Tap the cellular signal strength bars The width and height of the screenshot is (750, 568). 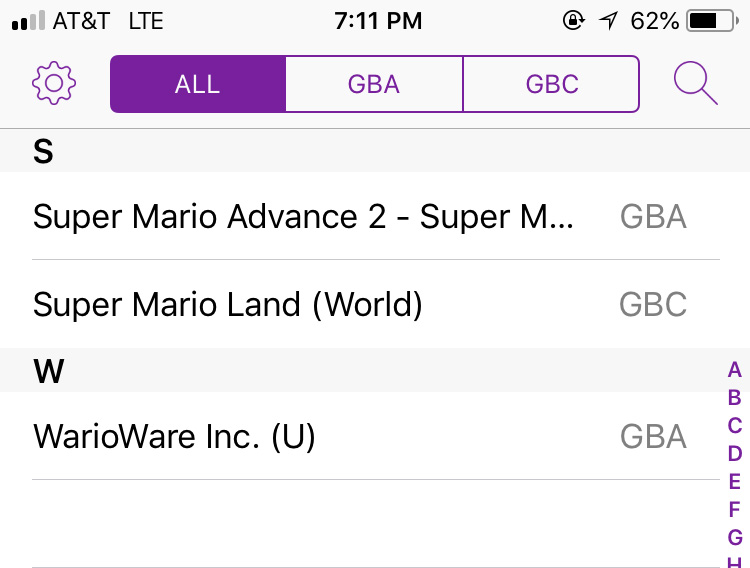pyautogui.click(x=29, y=21)
